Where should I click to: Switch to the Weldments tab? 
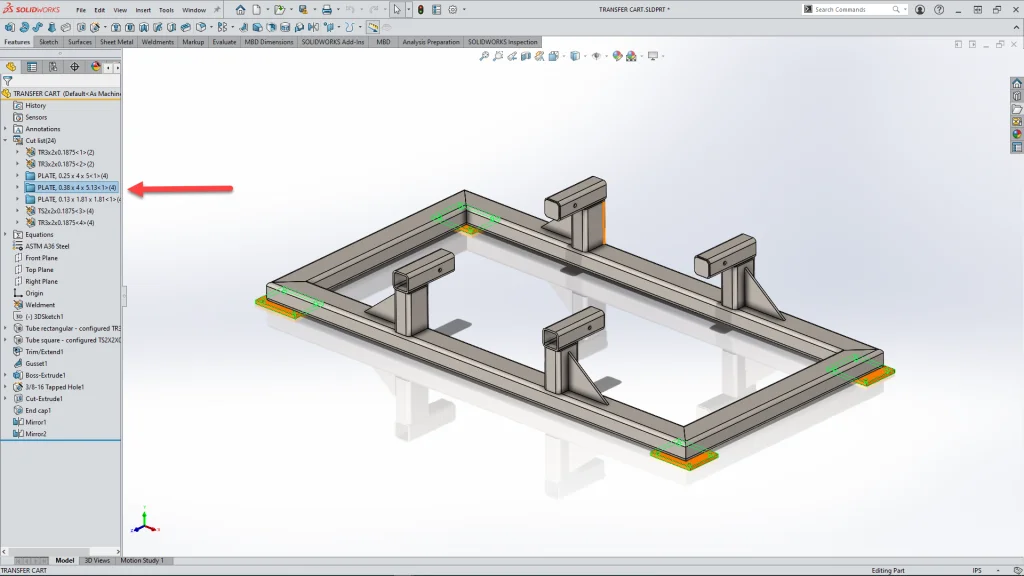coord(157,42)
